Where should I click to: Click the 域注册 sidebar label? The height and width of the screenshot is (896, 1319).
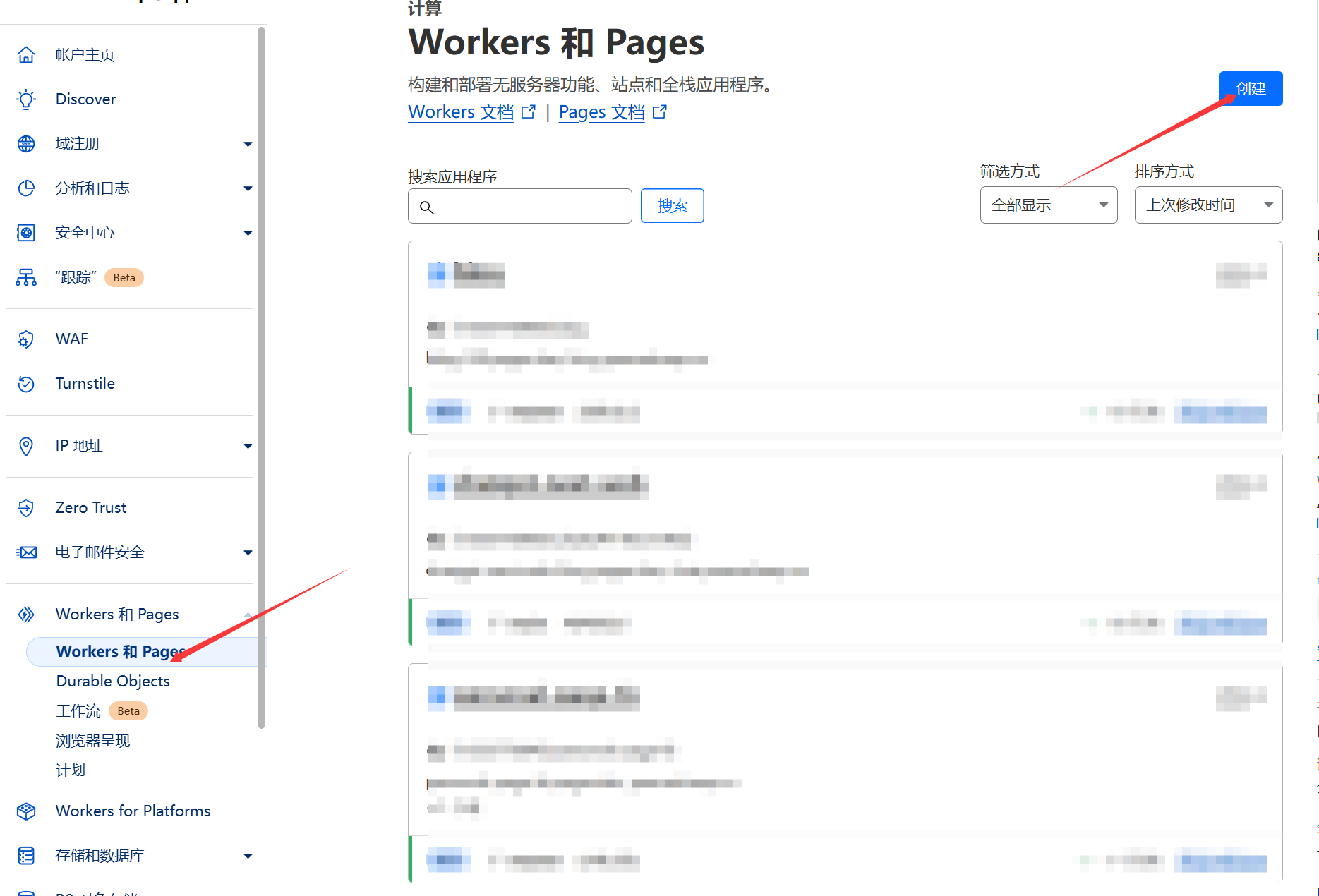pos(78,144)
